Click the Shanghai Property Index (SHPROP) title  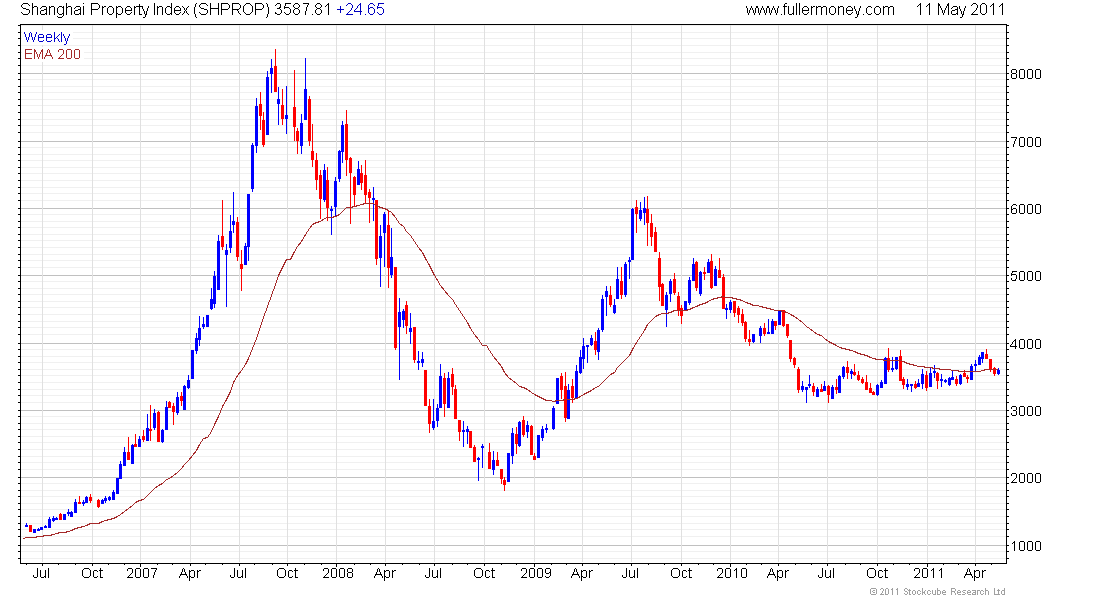point(145,10)
